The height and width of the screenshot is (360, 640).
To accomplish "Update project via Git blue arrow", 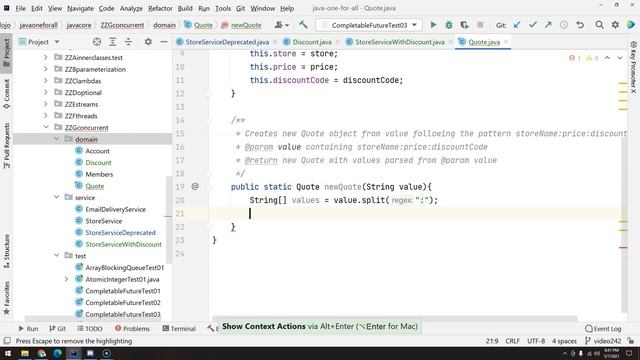I will pos(517,25).
